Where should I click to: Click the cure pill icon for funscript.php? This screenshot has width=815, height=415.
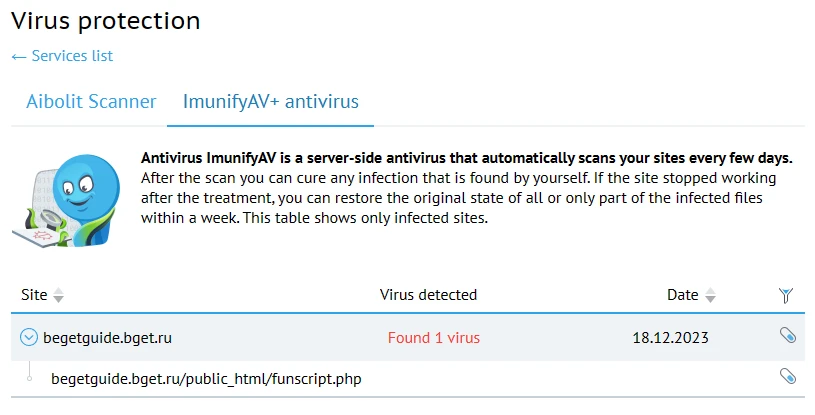pos(787,376)
